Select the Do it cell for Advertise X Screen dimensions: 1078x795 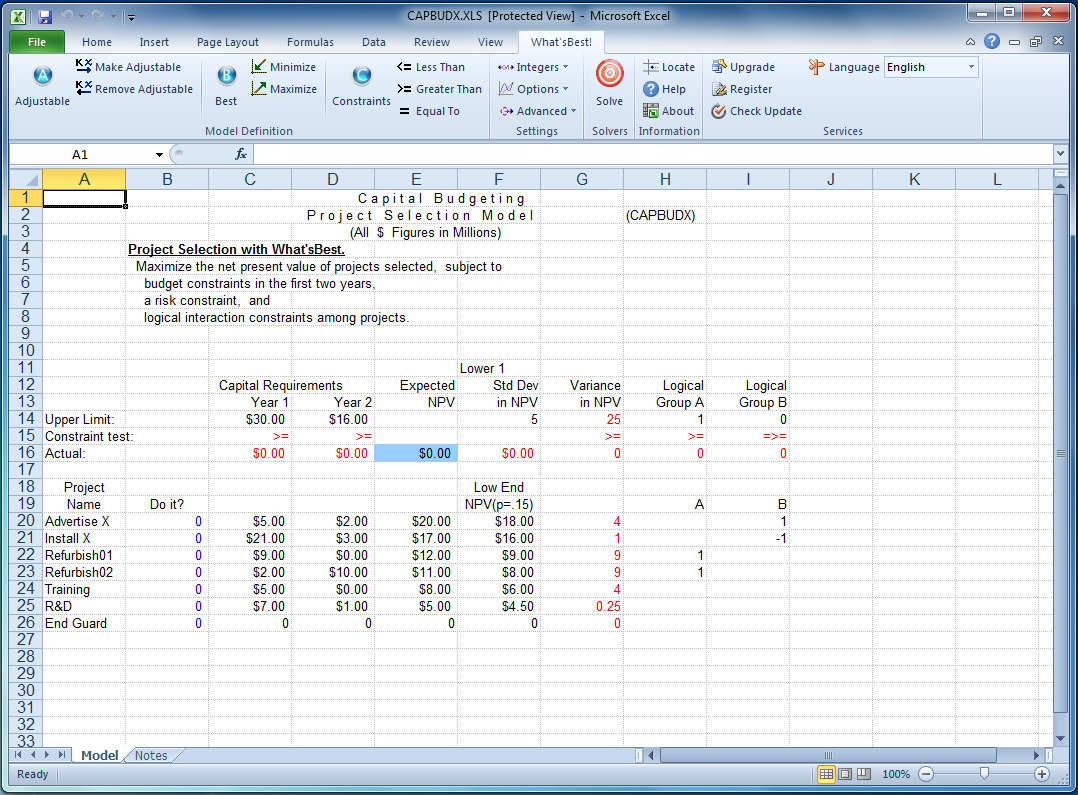coord(167,521)
